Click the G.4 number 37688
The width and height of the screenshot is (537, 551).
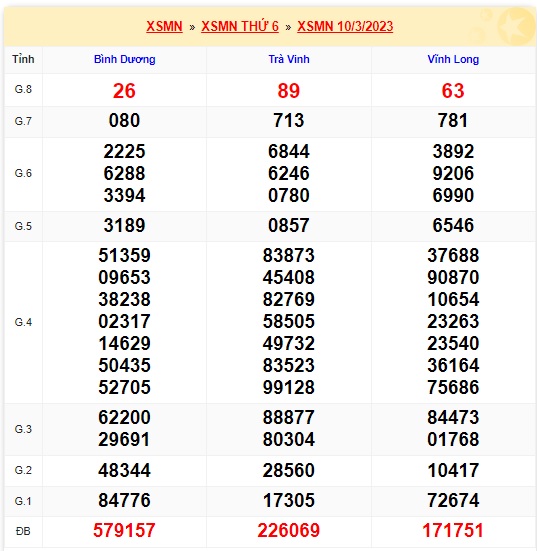point(453,255)
